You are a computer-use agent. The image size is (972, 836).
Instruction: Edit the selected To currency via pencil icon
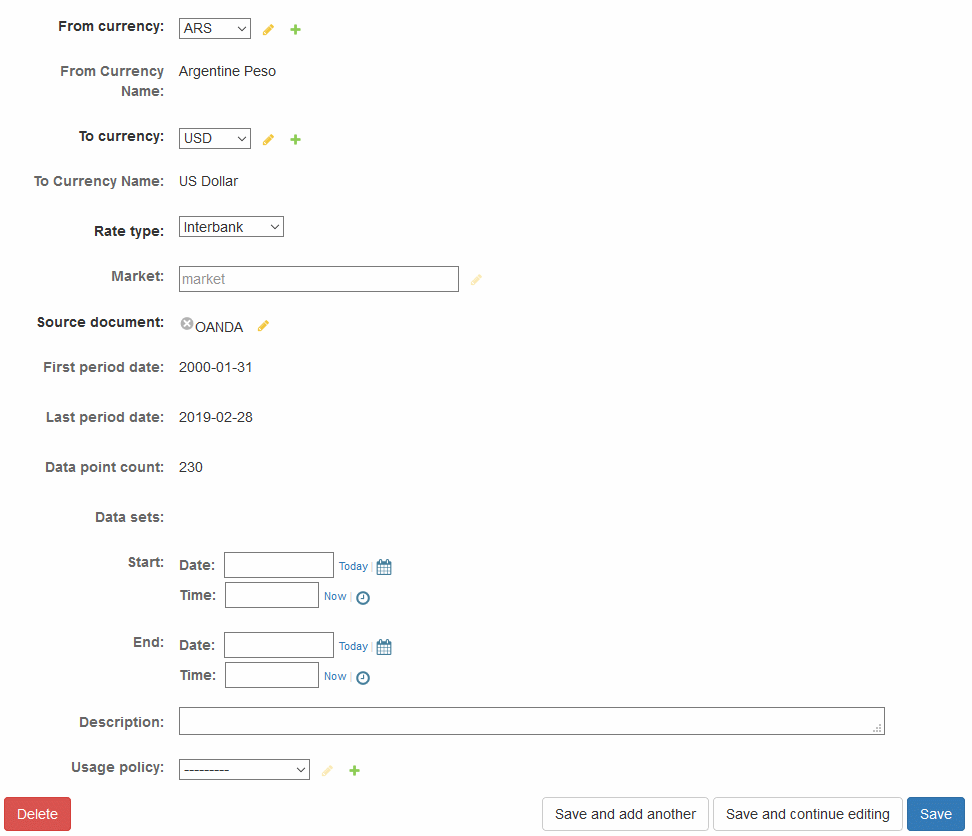[x=268, y=140]
